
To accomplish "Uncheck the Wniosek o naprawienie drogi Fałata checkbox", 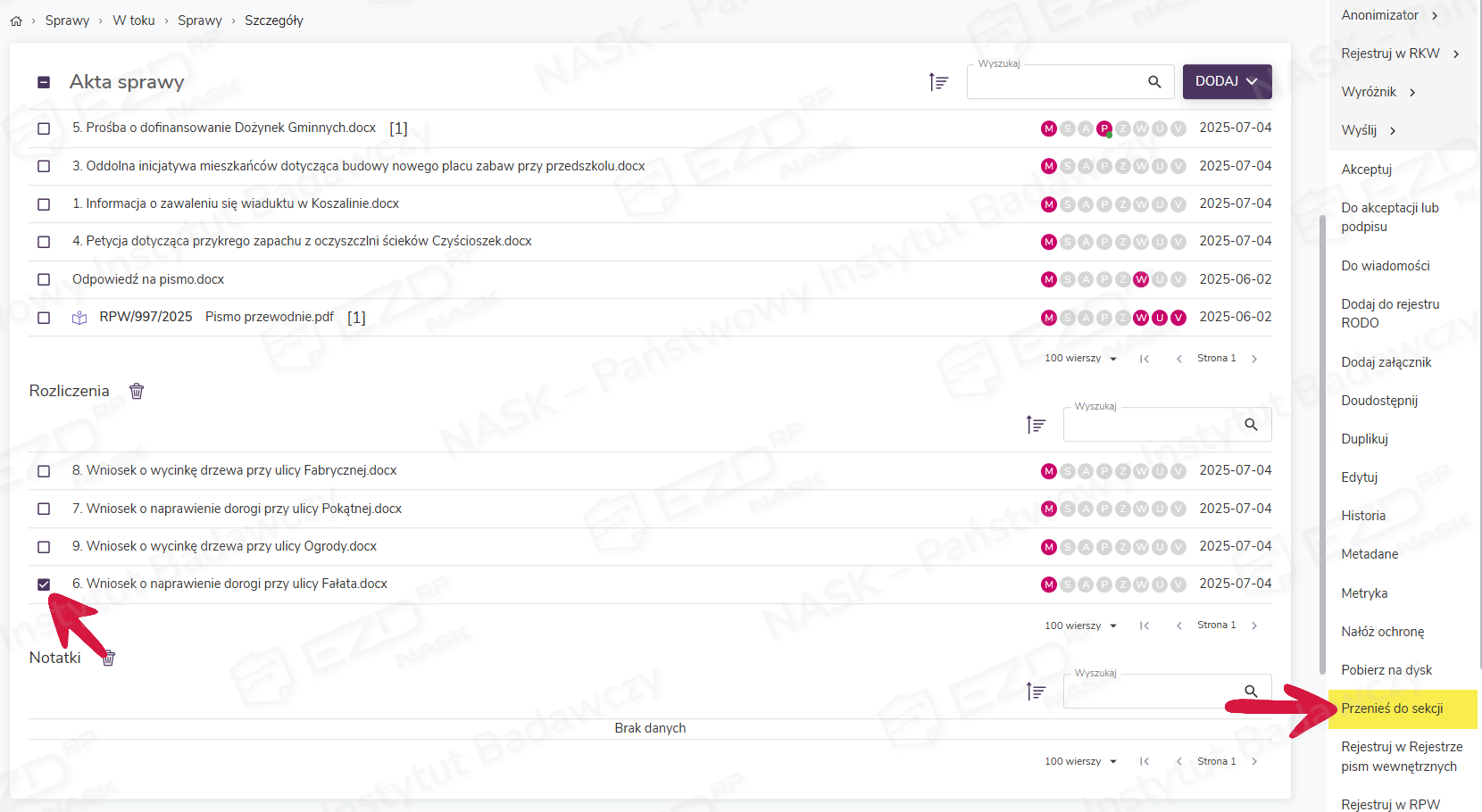I will pyautogui.click(x=44, y=584).
